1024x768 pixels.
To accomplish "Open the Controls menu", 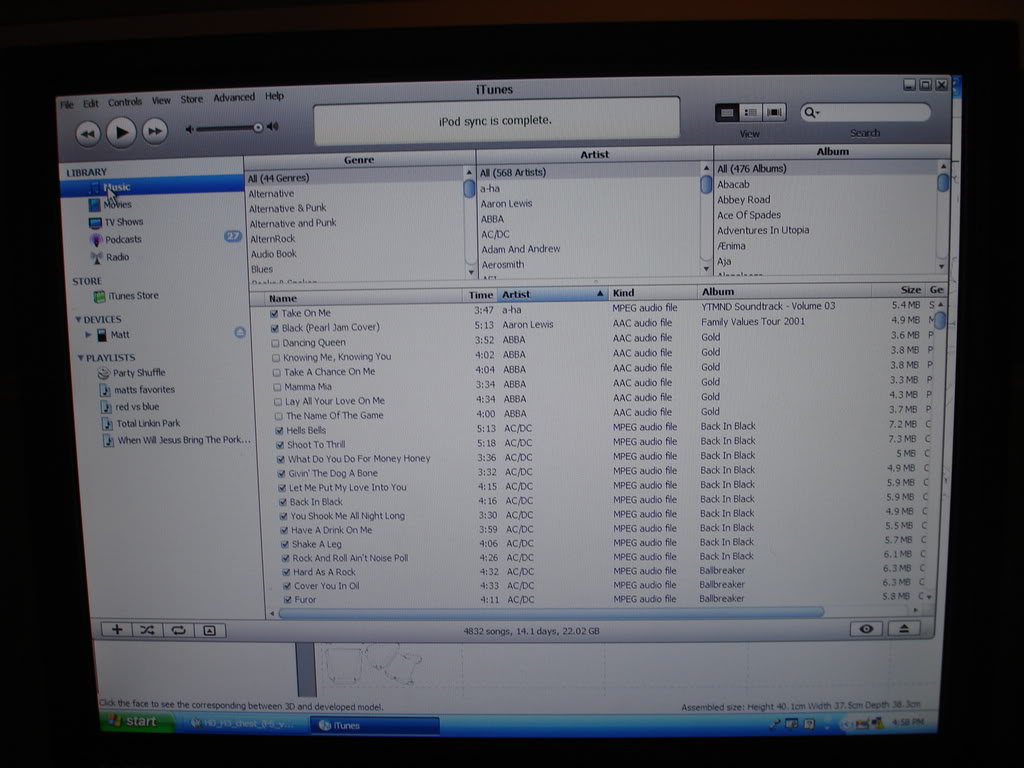I will pyautogui.click(x=125, y=102).
